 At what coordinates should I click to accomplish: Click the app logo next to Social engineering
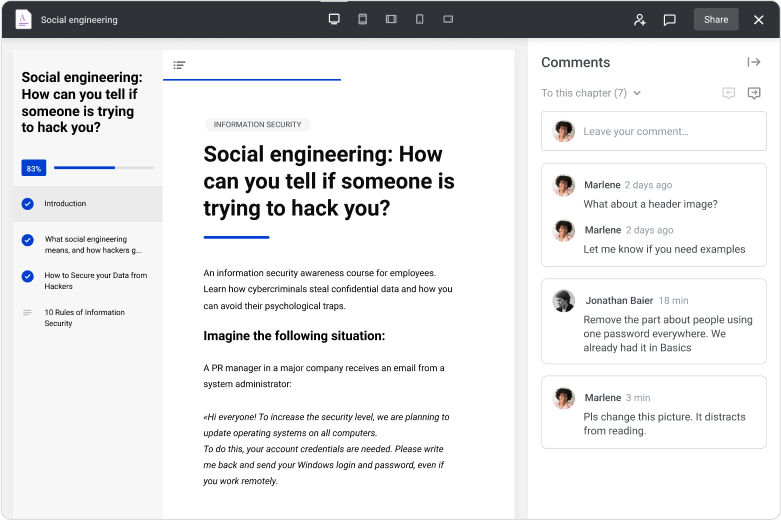[23, 19]
